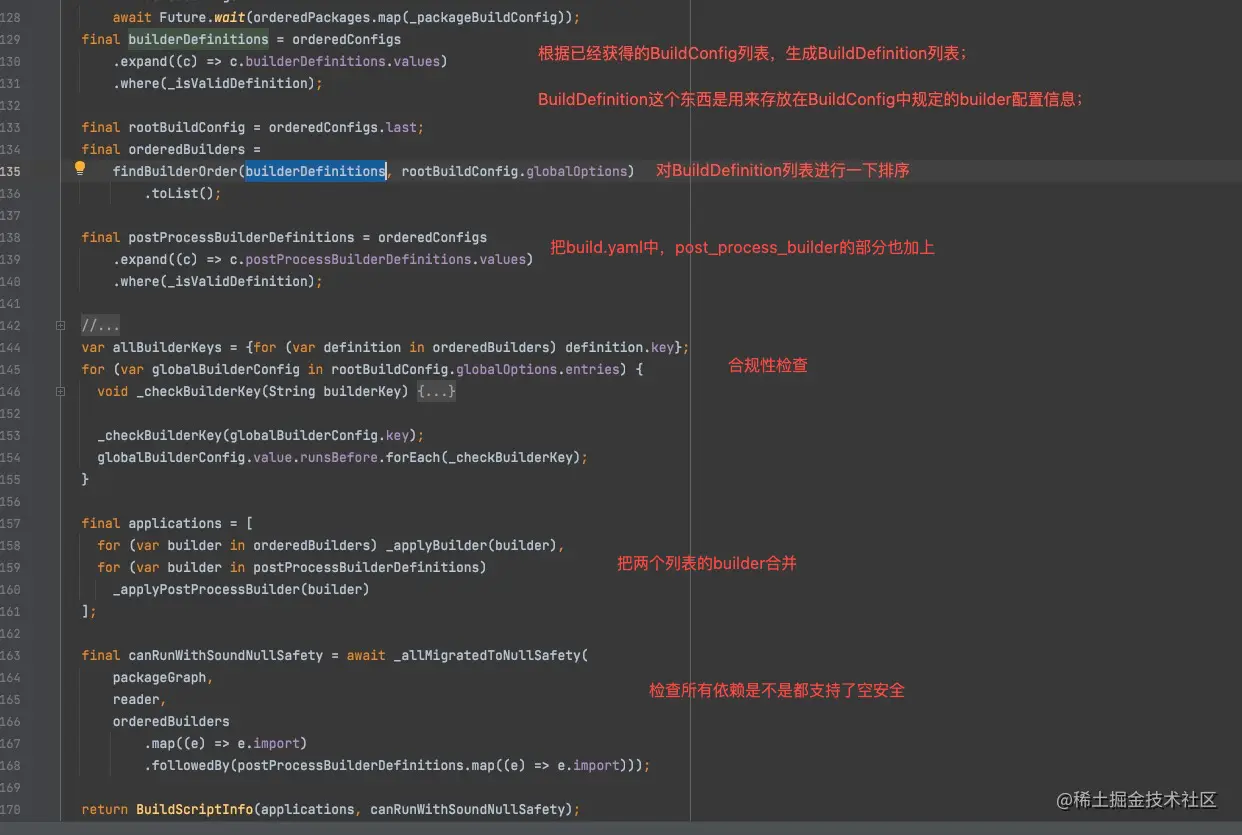Click the _allMigratedToNullSafety call

(x=487, y=655)
